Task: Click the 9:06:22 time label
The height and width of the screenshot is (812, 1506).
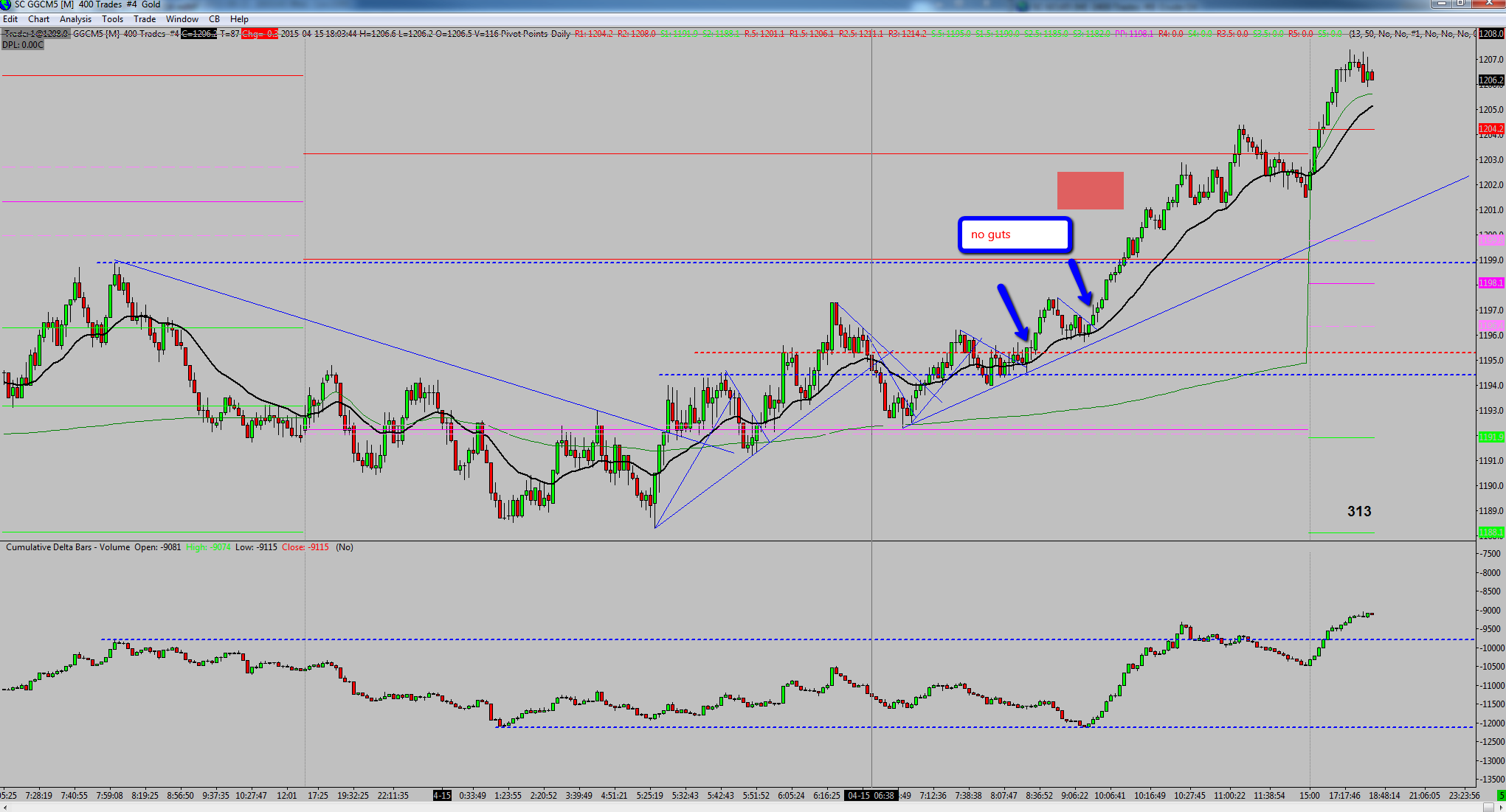Action: (x=1074, y=796)
